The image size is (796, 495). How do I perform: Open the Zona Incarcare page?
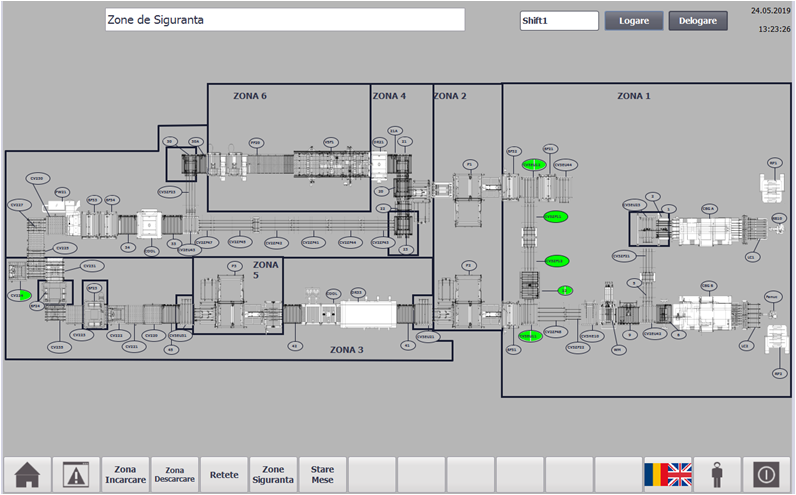(125, 475)
